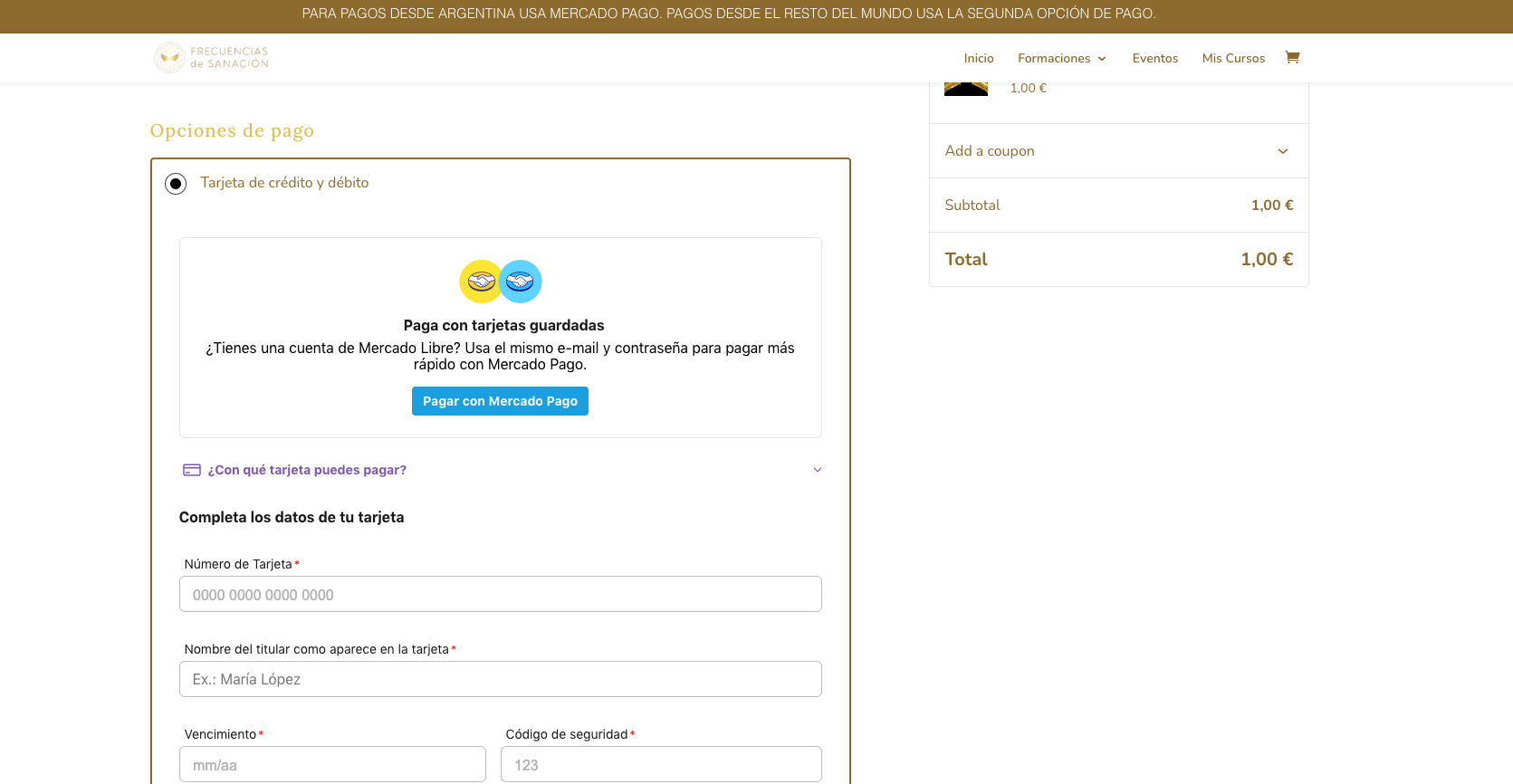Select Tarjeta de crédito y débito option
The height and width of the screenshot is (784, 1513).
pos(176,184)
